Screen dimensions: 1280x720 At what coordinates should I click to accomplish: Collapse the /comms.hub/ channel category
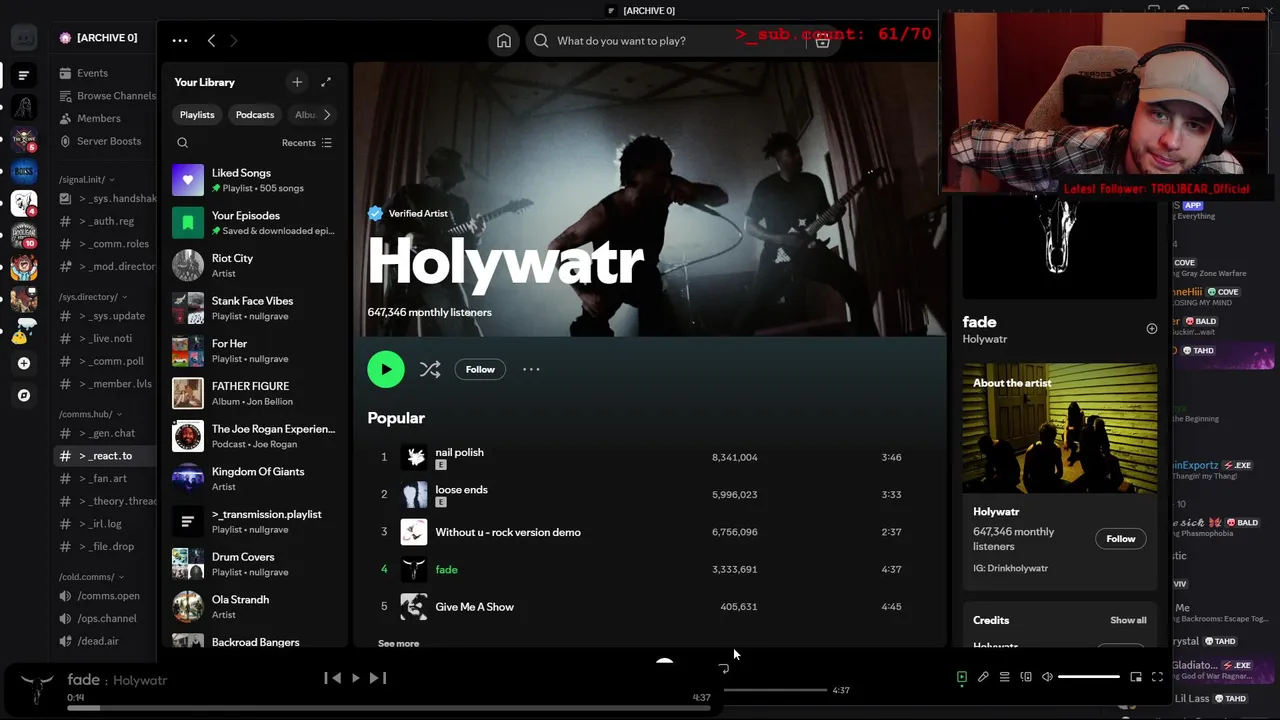[x=90, y=414]
